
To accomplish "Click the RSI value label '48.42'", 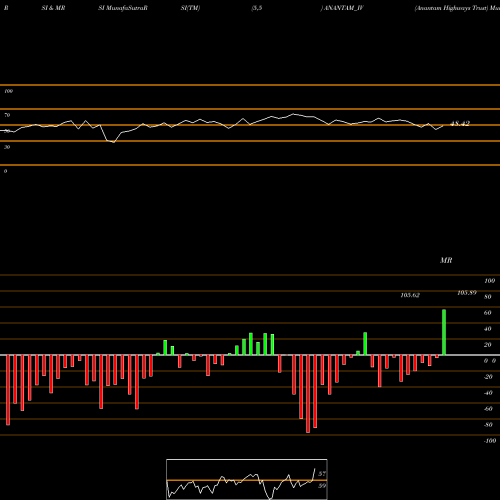I will point(460,124).
